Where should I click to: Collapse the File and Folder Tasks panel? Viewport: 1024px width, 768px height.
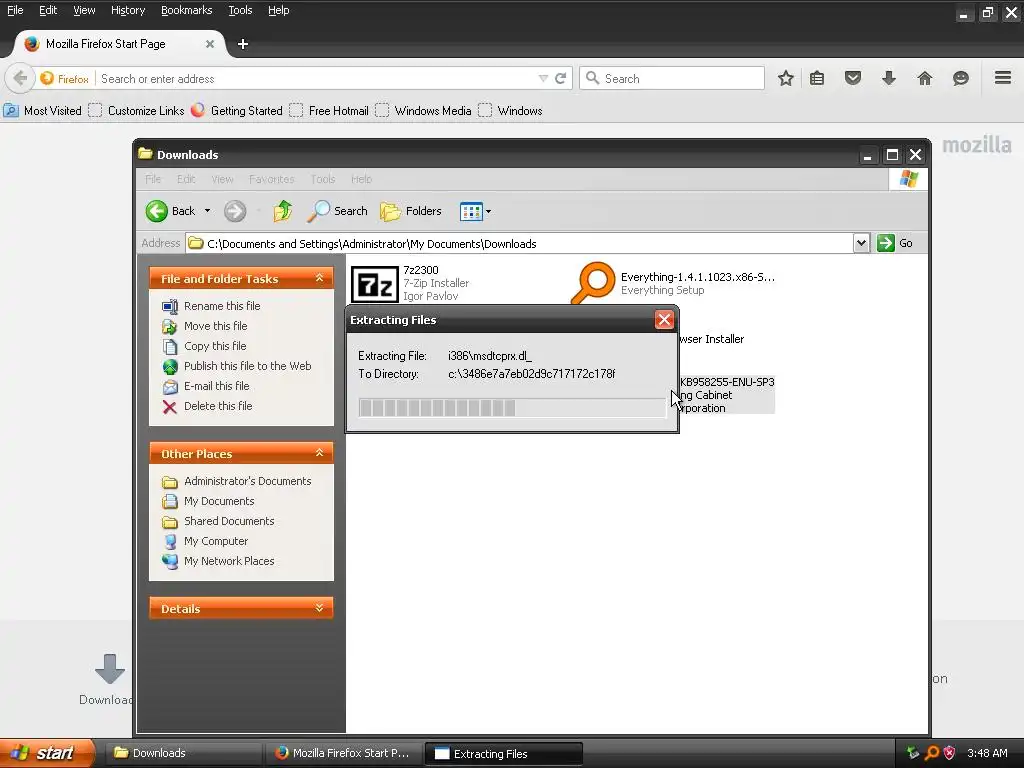point(319,278)
